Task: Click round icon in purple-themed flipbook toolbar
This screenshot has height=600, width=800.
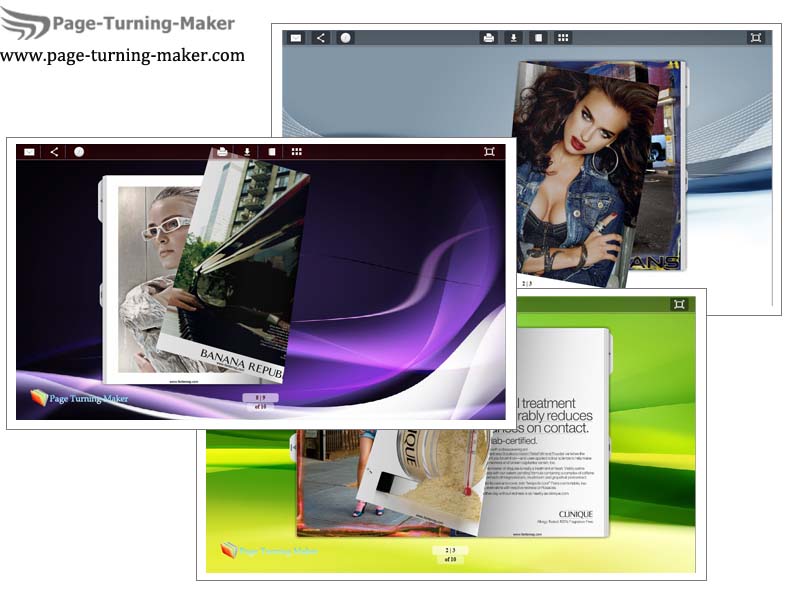Action: (x=79, y=152)
